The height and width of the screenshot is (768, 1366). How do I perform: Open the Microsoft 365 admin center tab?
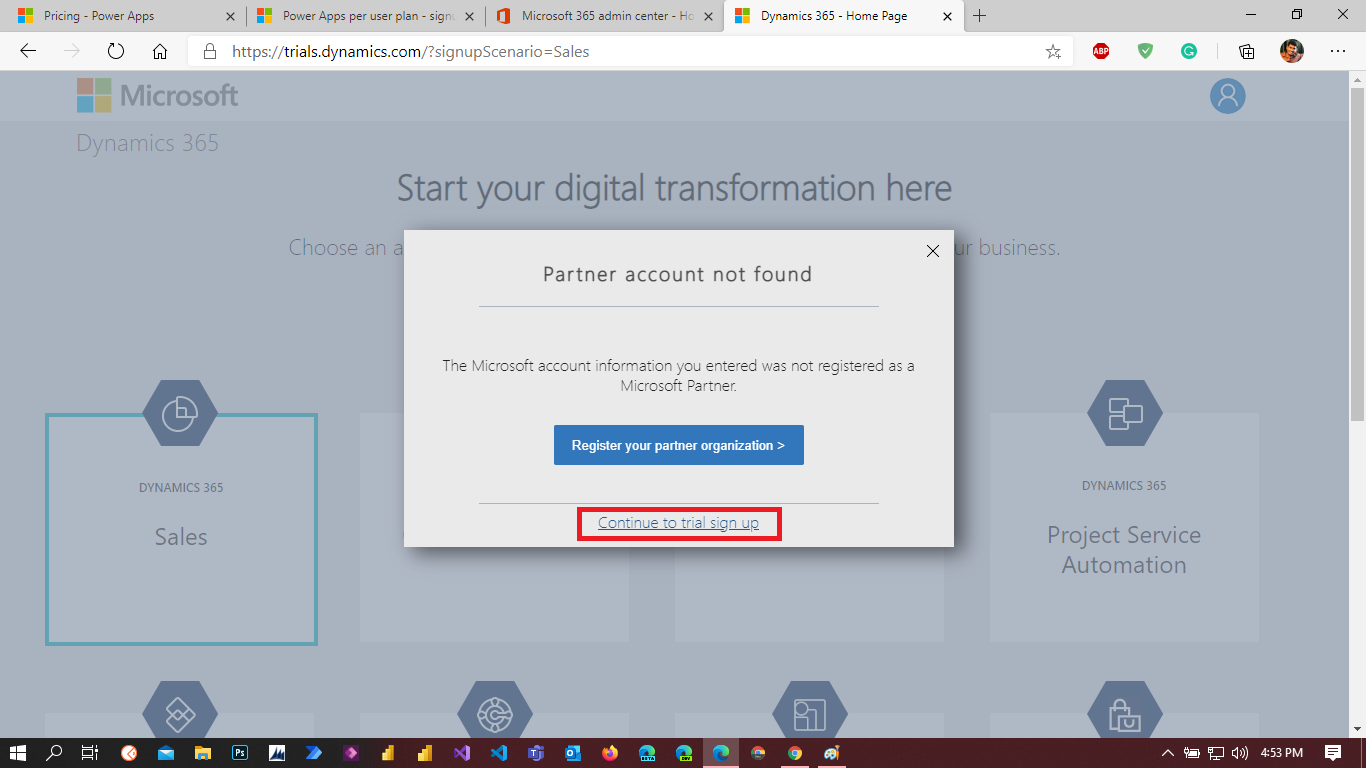[x=607, y=16]
